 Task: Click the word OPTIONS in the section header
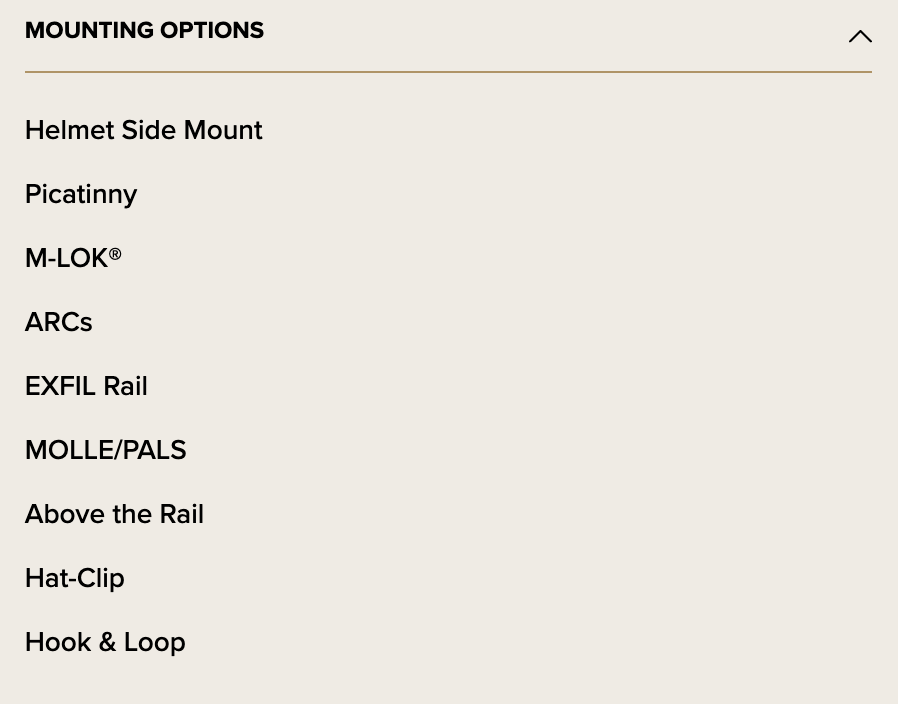pyautogui.click(x=212, y=30)
